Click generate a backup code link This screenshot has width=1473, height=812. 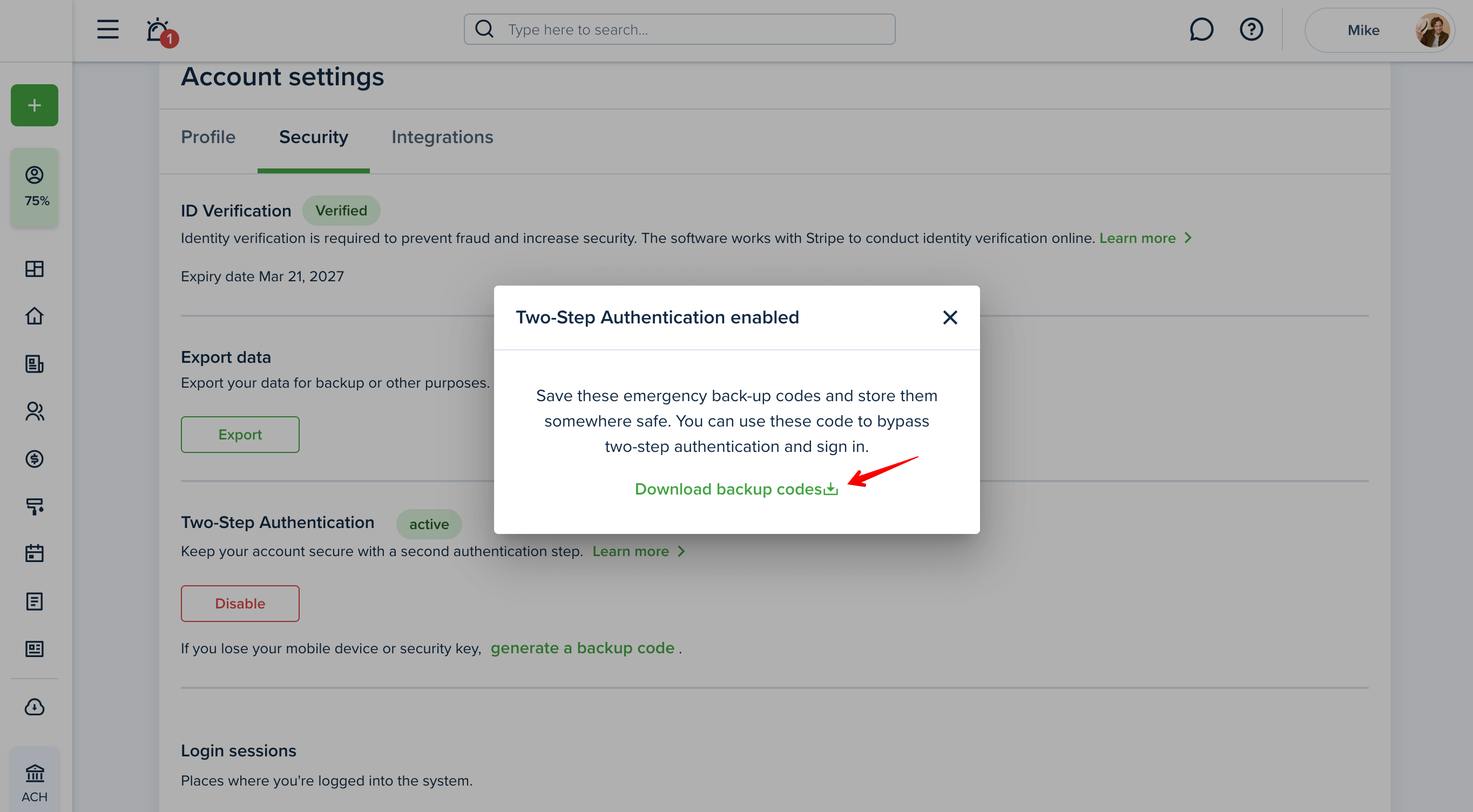click(x=582, y=648)
